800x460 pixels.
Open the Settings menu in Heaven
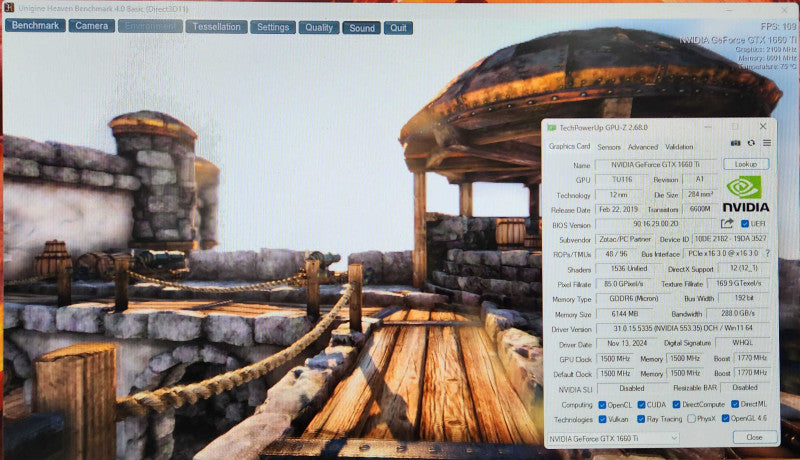273,27
